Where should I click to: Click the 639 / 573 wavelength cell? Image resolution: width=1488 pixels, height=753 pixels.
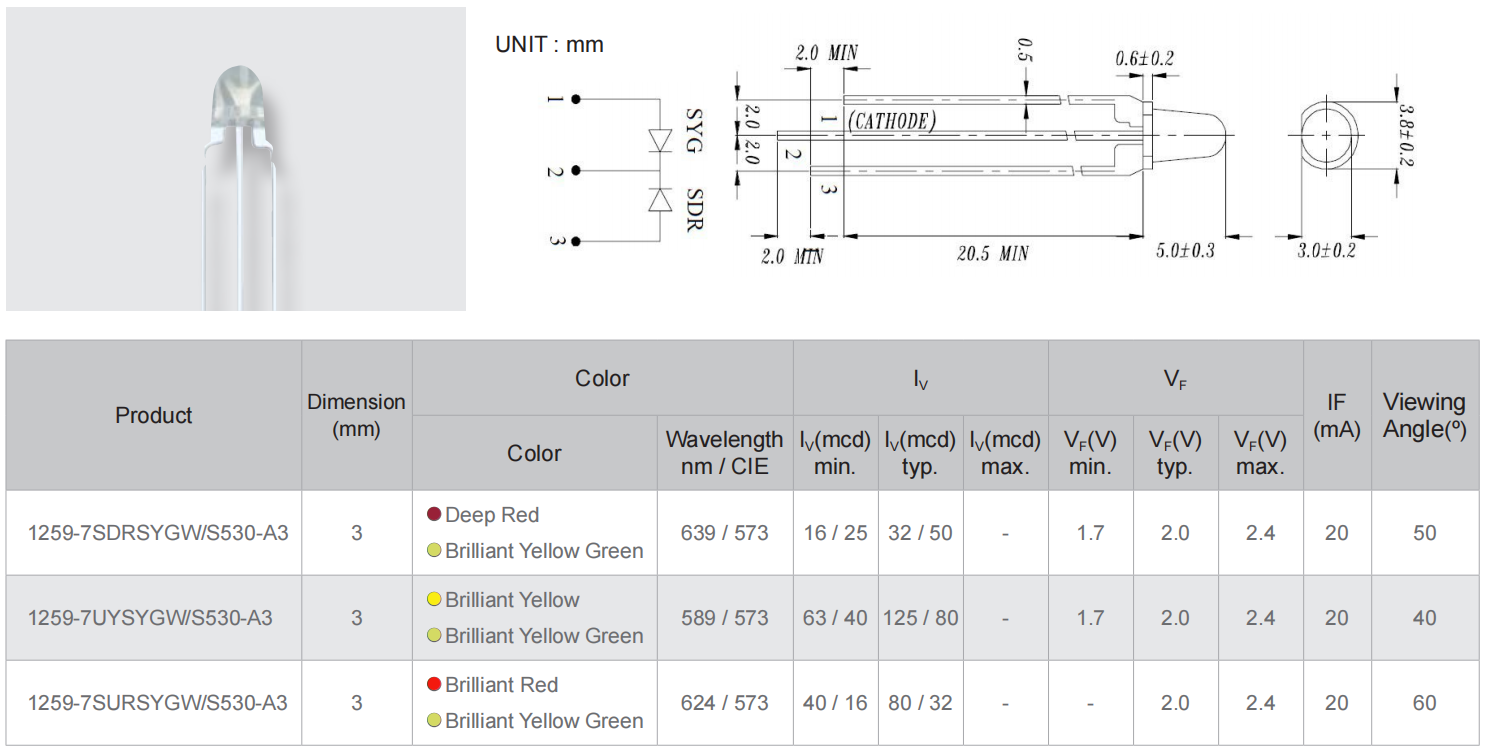click(724, 533)
